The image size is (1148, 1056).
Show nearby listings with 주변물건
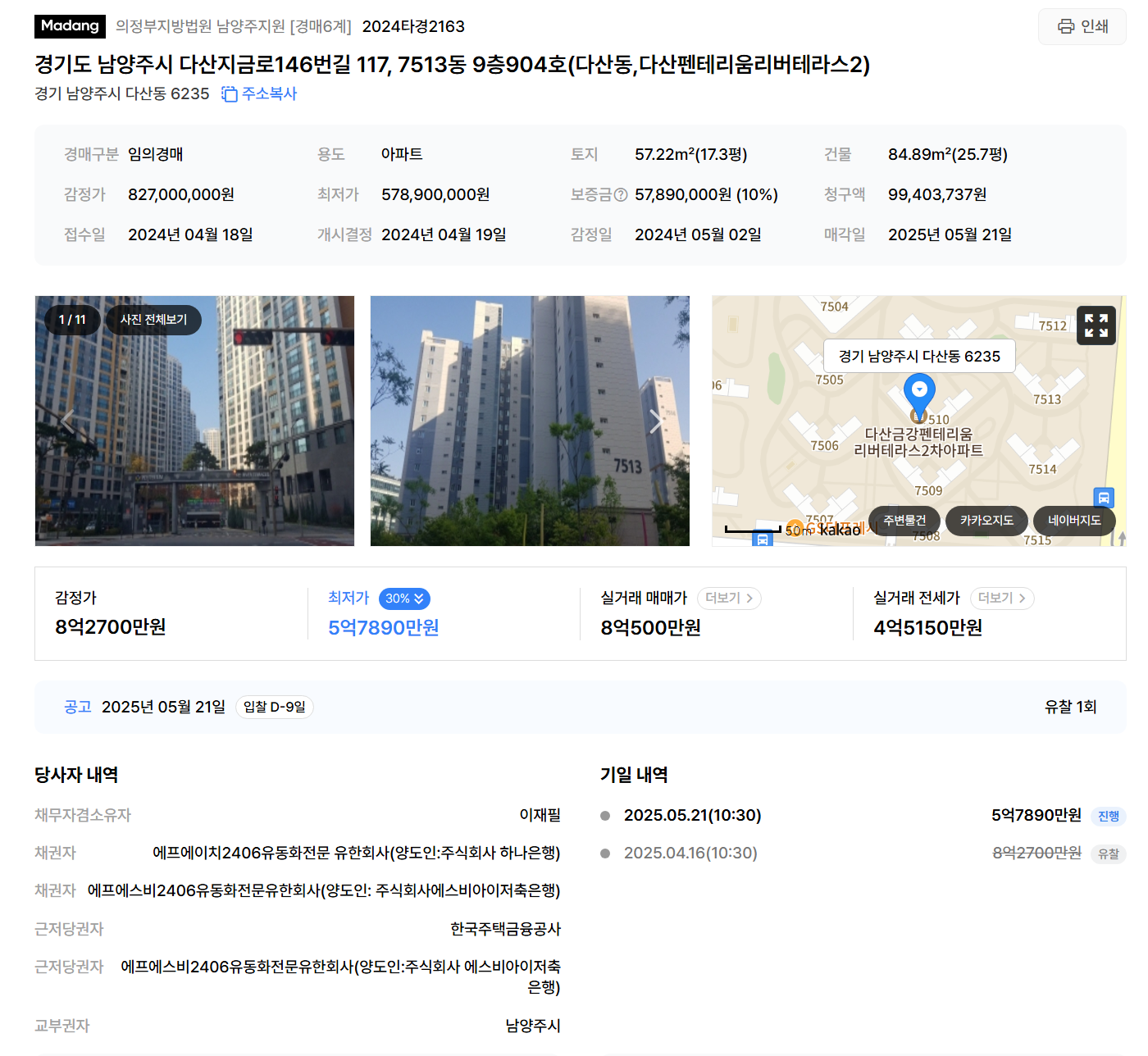(904, 521)
